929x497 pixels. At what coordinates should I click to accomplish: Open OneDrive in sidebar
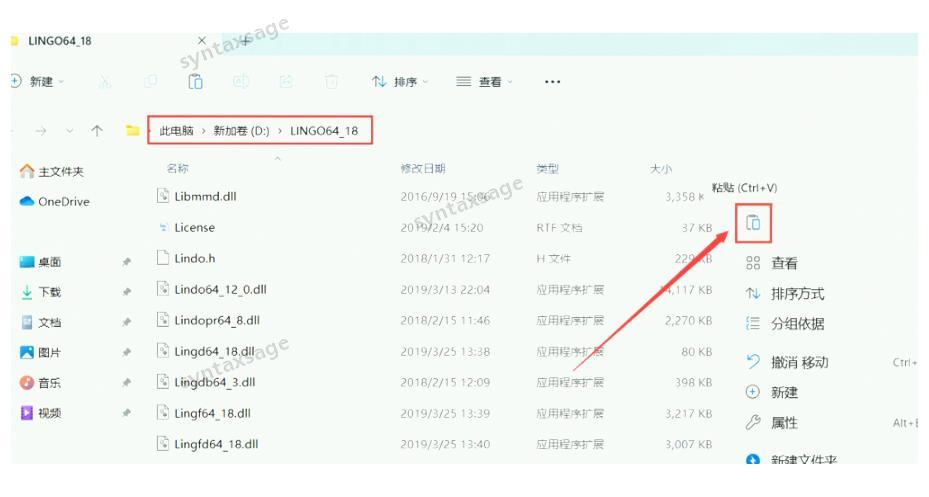point(55,201)
